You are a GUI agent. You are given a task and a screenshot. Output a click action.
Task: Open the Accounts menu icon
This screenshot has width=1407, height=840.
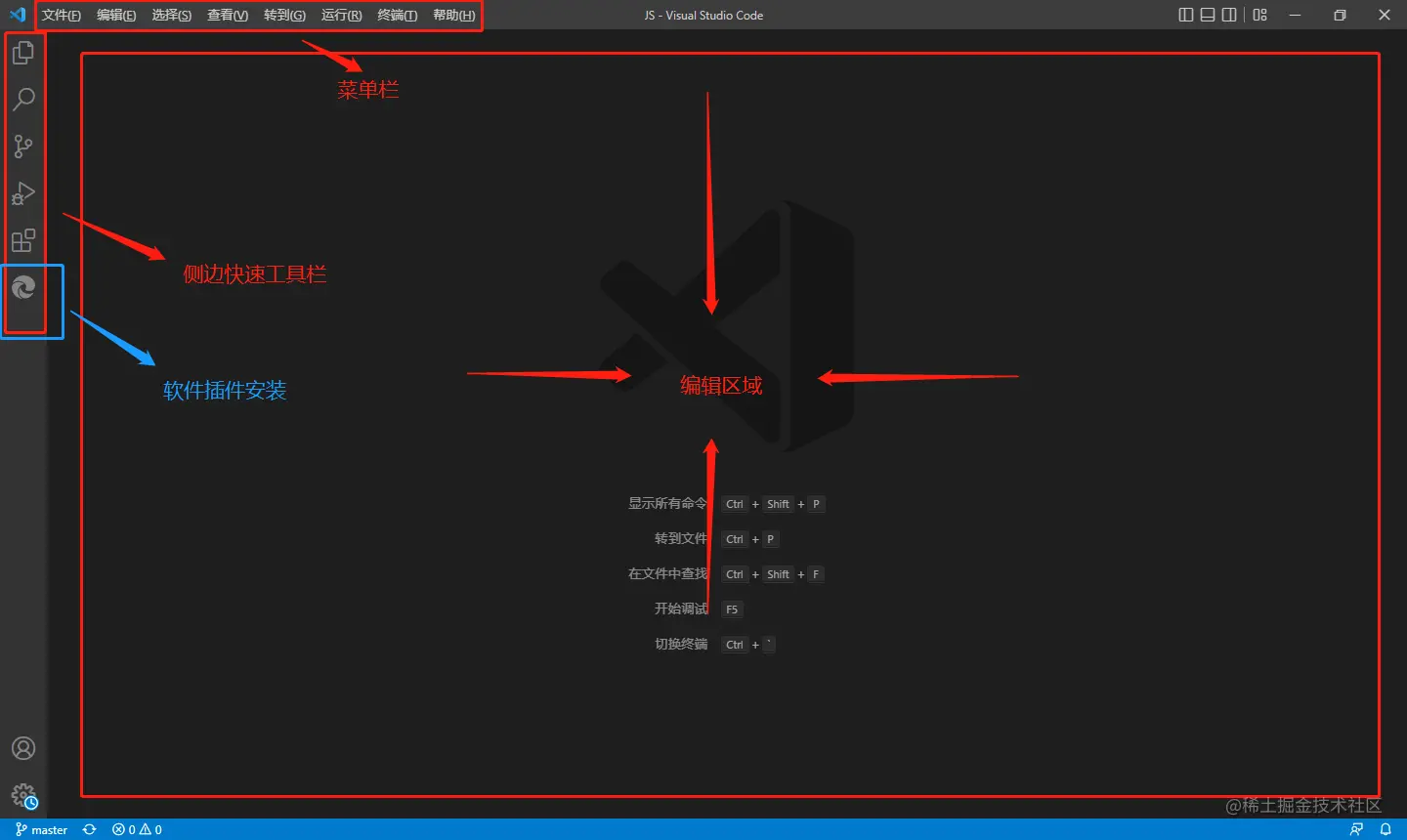23,748
